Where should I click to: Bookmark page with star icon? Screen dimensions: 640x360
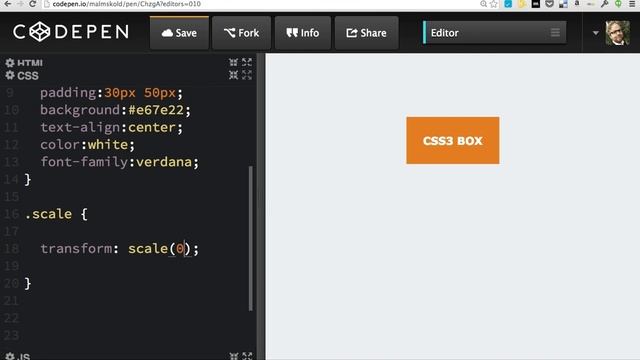tap(494, 4)
